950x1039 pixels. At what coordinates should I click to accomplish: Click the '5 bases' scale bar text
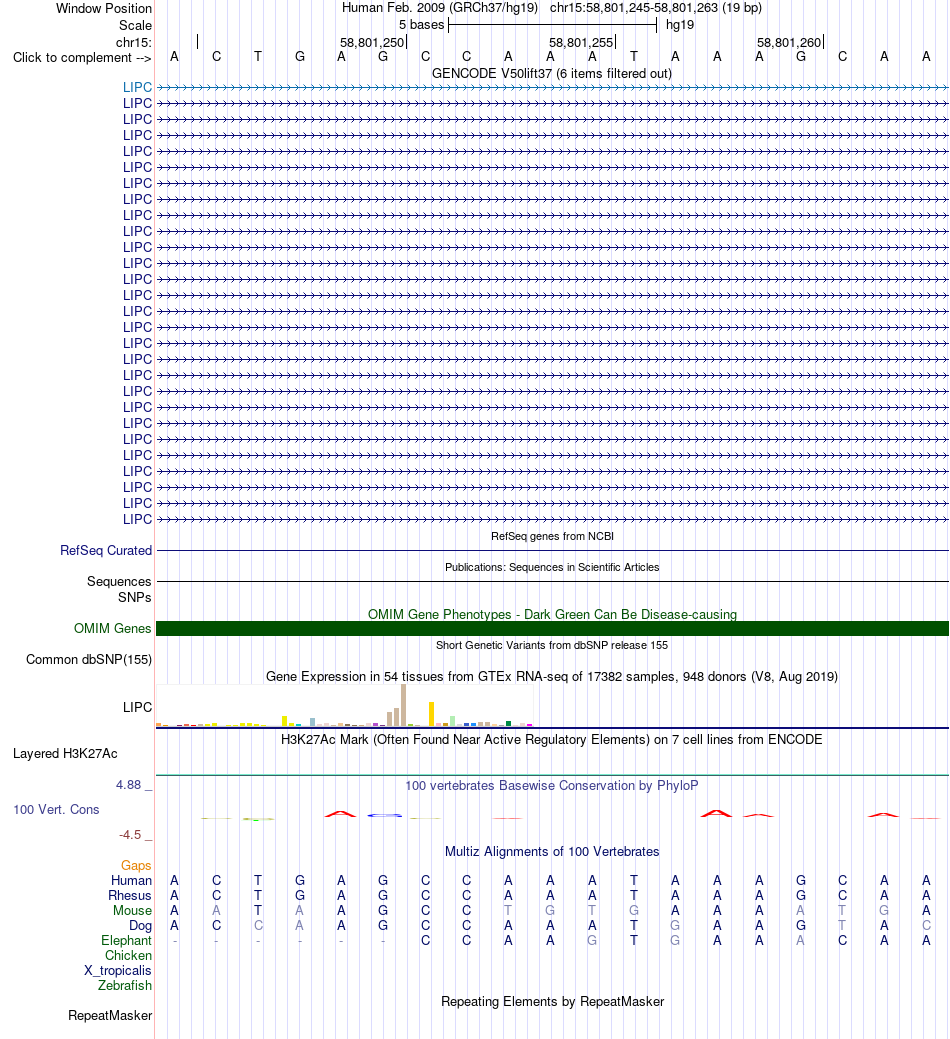(x=421, y=25)
